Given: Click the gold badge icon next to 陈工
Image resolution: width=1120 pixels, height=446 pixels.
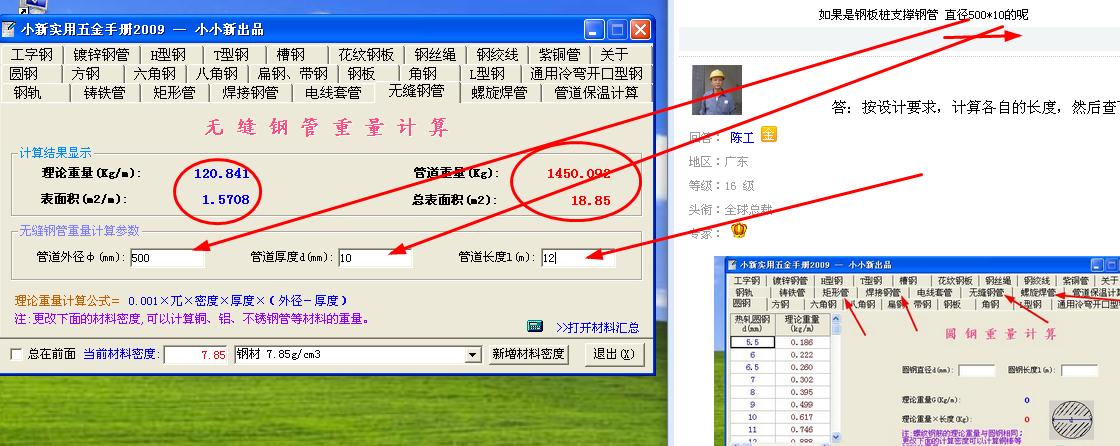Looking at the screenshot, I should coord(769,134).
